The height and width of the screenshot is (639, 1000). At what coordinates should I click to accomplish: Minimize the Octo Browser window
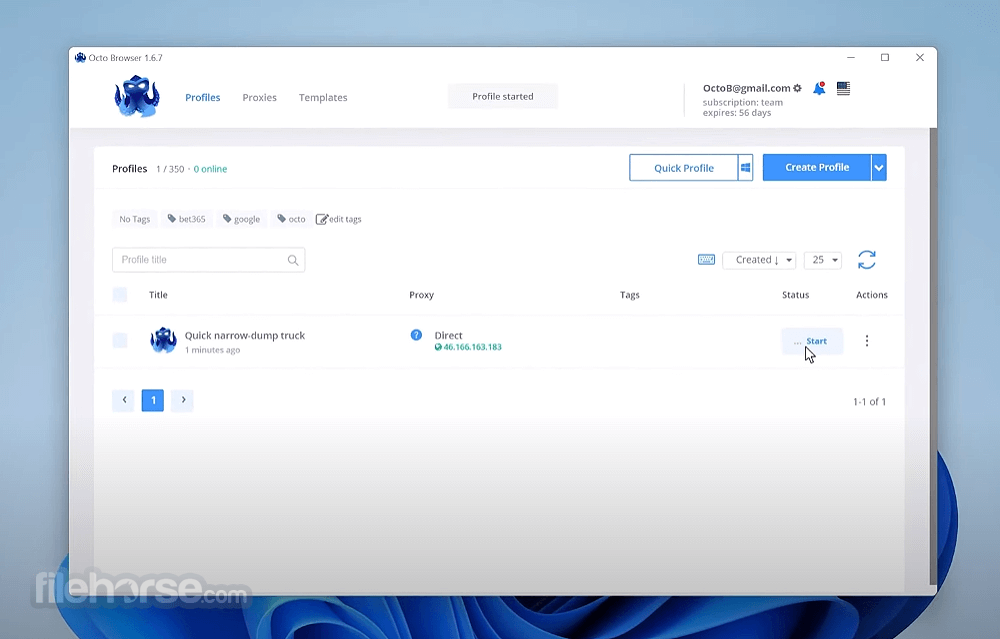[x=851, y=57]
